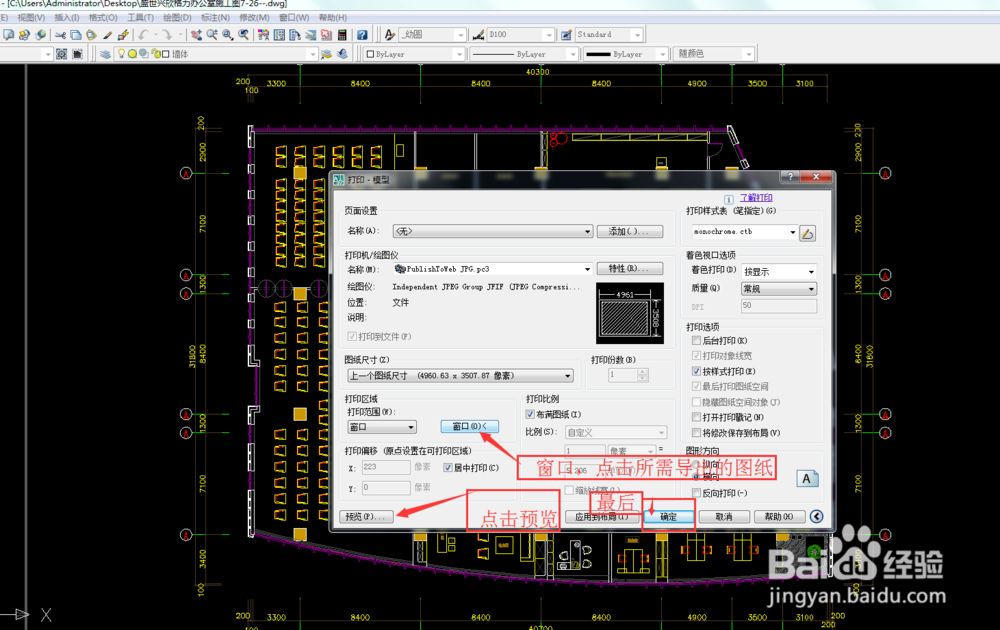The image size is (1000, 630).
Task: Click the Undo arrow icon
Action: tap(143, 34)
